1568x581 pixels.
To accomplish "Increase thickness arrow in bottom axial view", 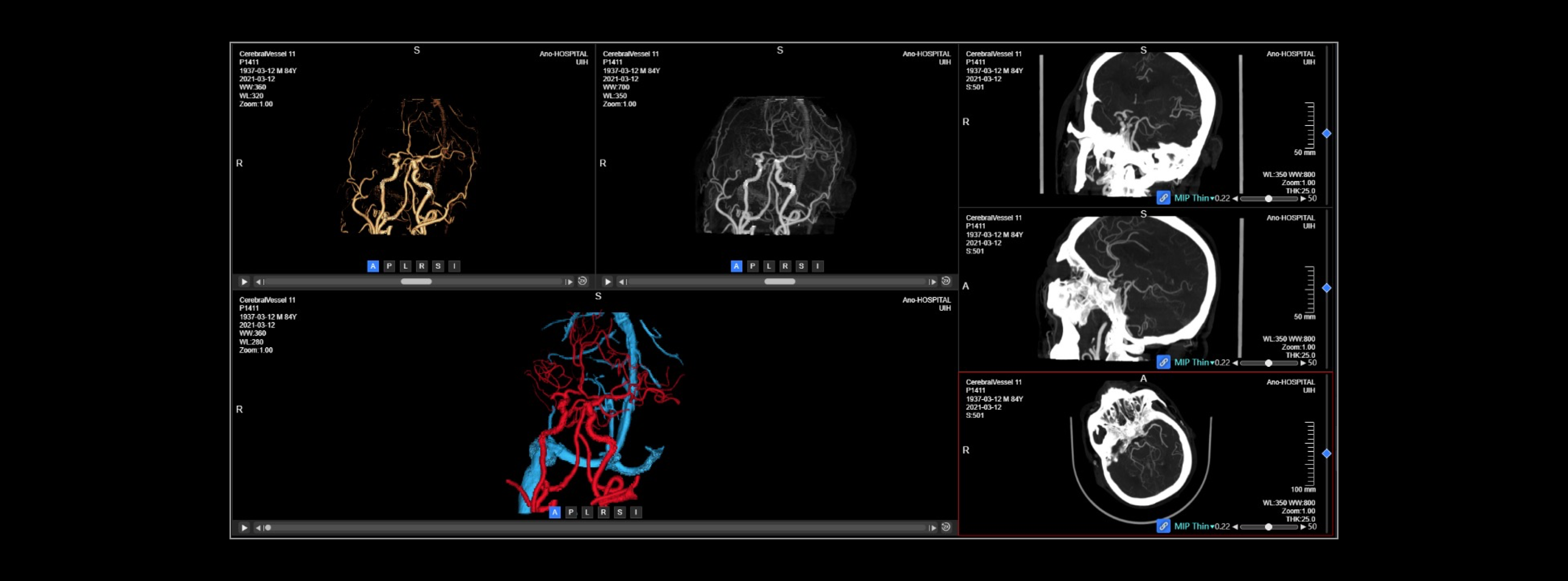I will [x=1303, y=527].
